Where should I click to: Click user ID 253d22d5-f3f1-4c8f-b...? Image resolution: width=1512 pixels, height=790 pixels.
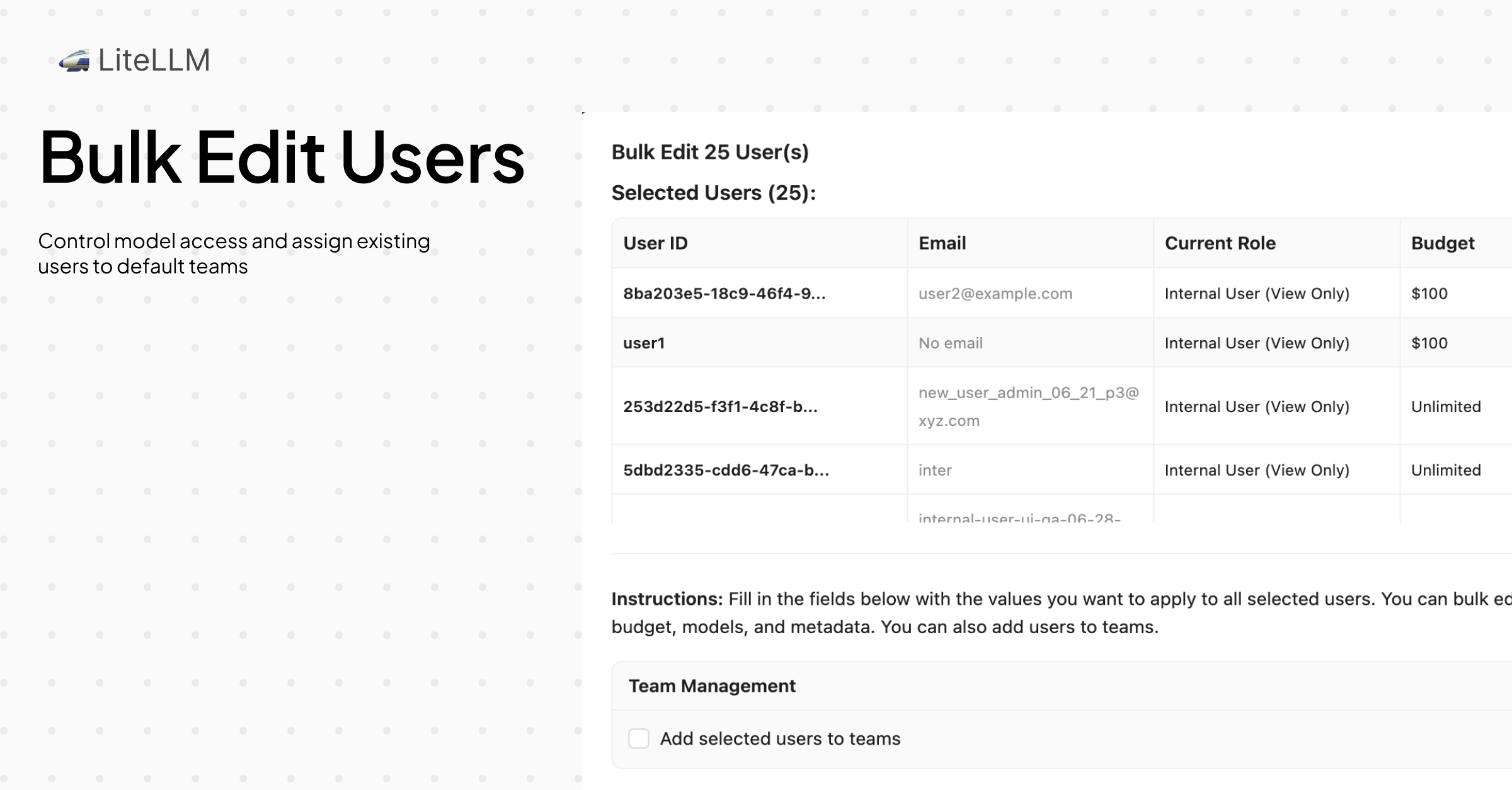(x=720, y=407)
